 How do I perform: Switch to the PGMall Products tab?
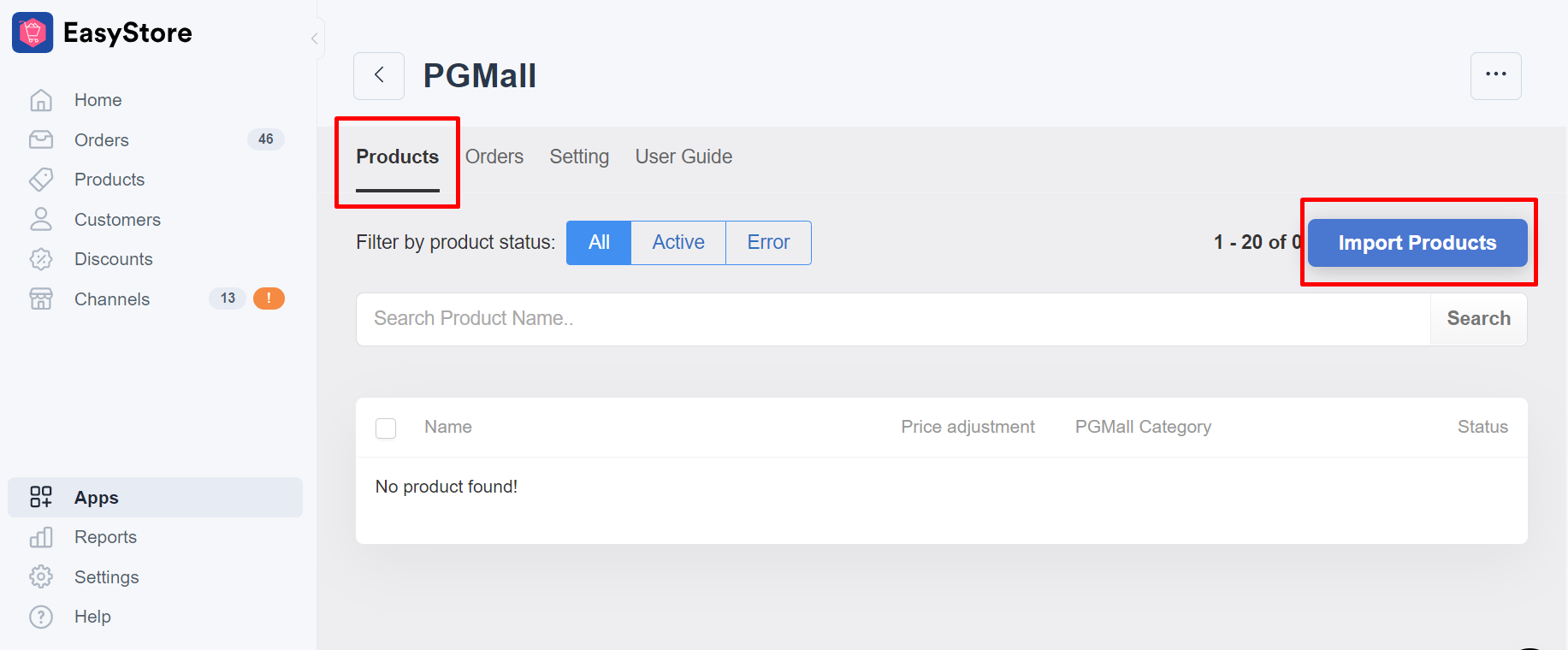click(x=397, y=157)
